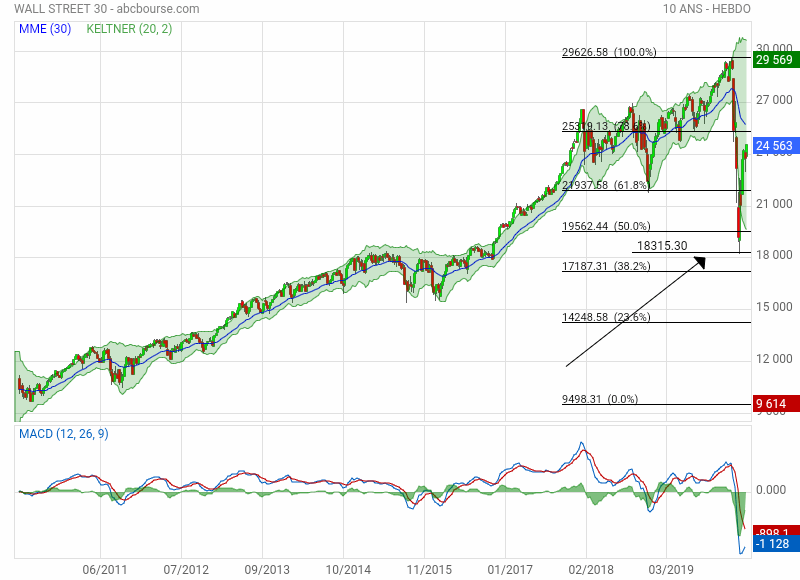Click the red -898.1 MACD signal tag
The image size is (800, 580).
tap(776, 532)
